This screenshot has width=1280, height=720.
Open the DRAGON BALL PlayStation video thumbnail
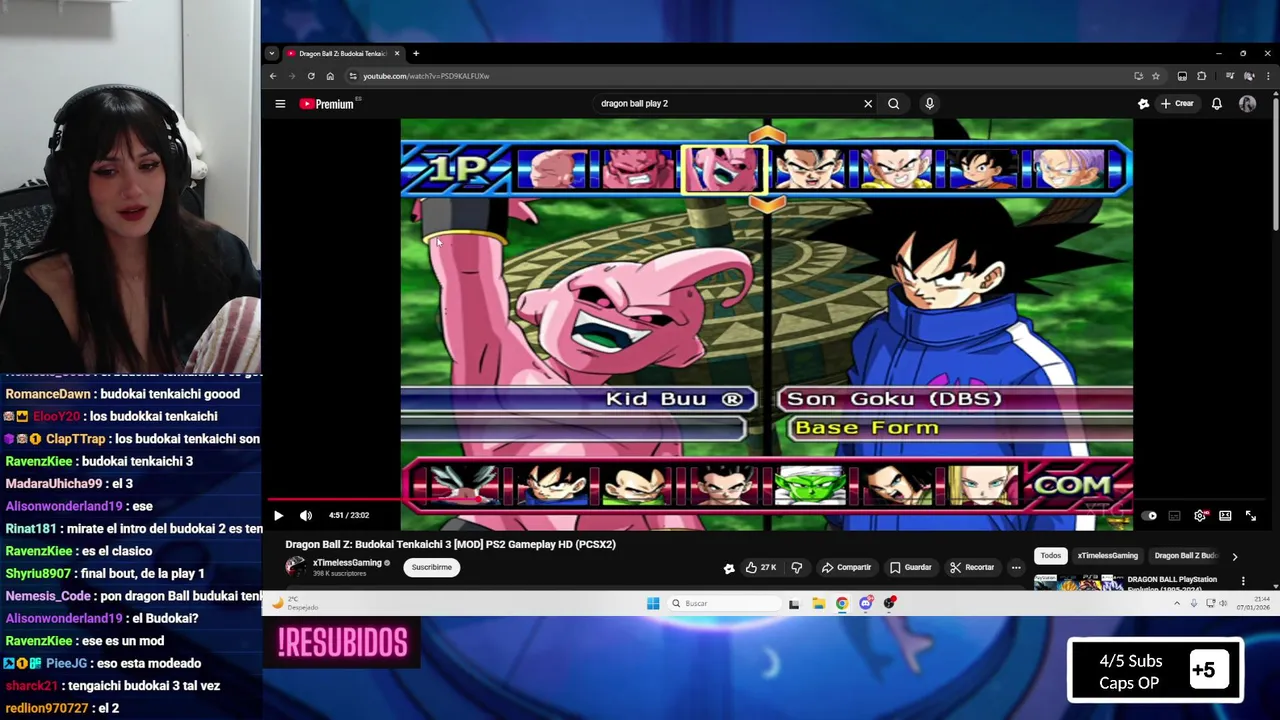point(1078,582)
